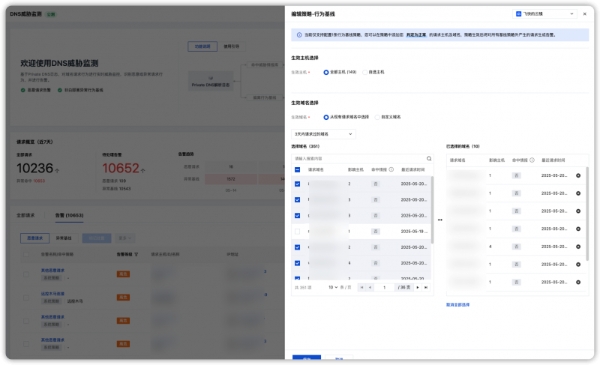Image resolution: width=600 pixels, height=365 pixels.
Task: Switch to the all-requests tab on the dimmed DNS page
Action: click(26, 215)
